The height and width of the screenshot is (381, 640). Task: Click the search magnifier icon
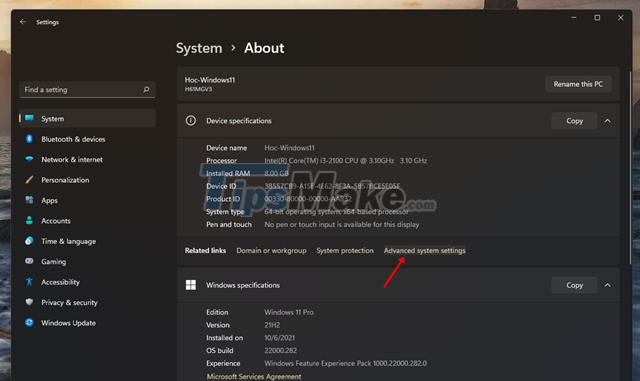[146, 89]
